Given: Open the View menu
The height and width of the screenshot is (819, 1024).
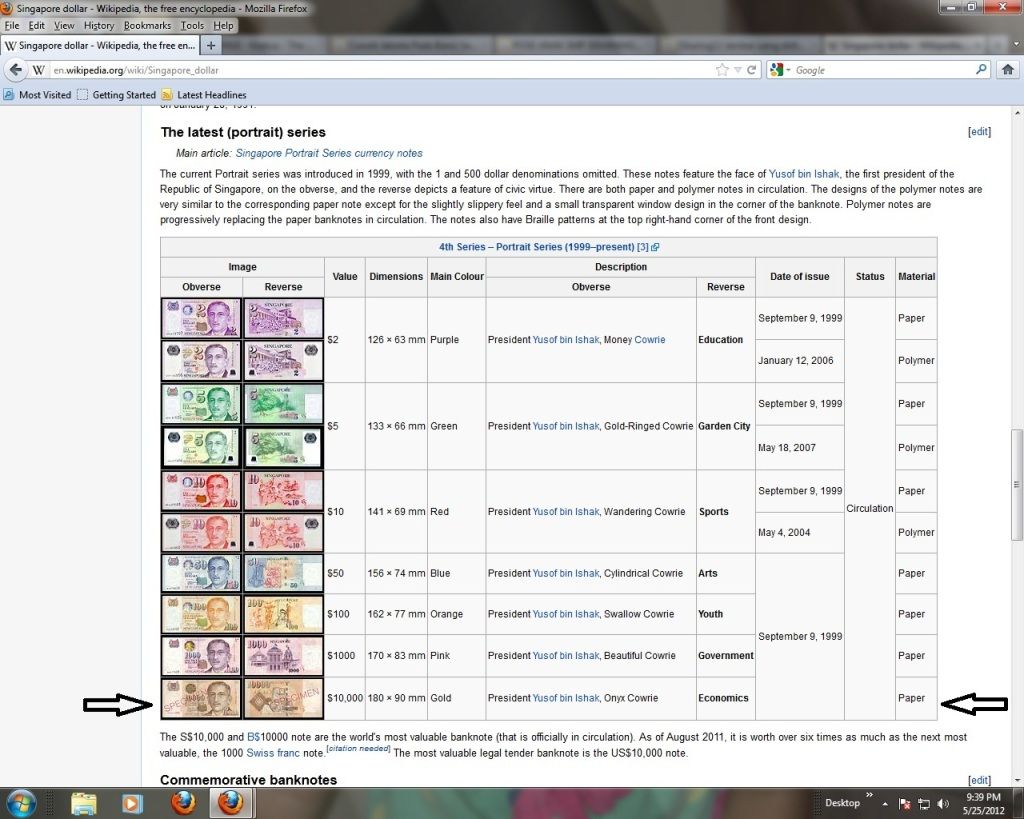Looking at the screenshot, I should tap(64, 25).
